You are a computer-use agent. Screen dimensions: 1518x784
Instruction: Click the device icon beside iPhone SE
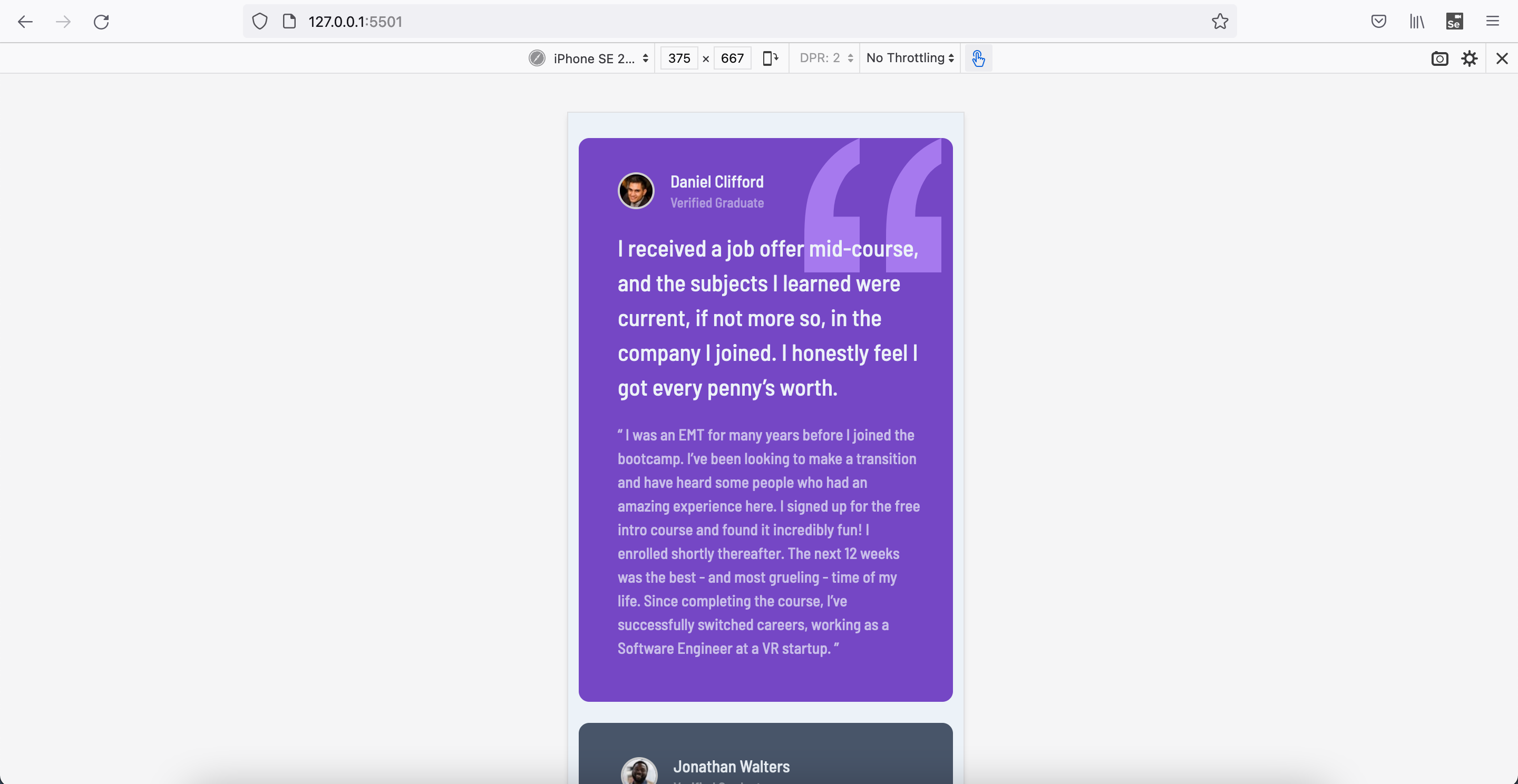pos(537,58)
